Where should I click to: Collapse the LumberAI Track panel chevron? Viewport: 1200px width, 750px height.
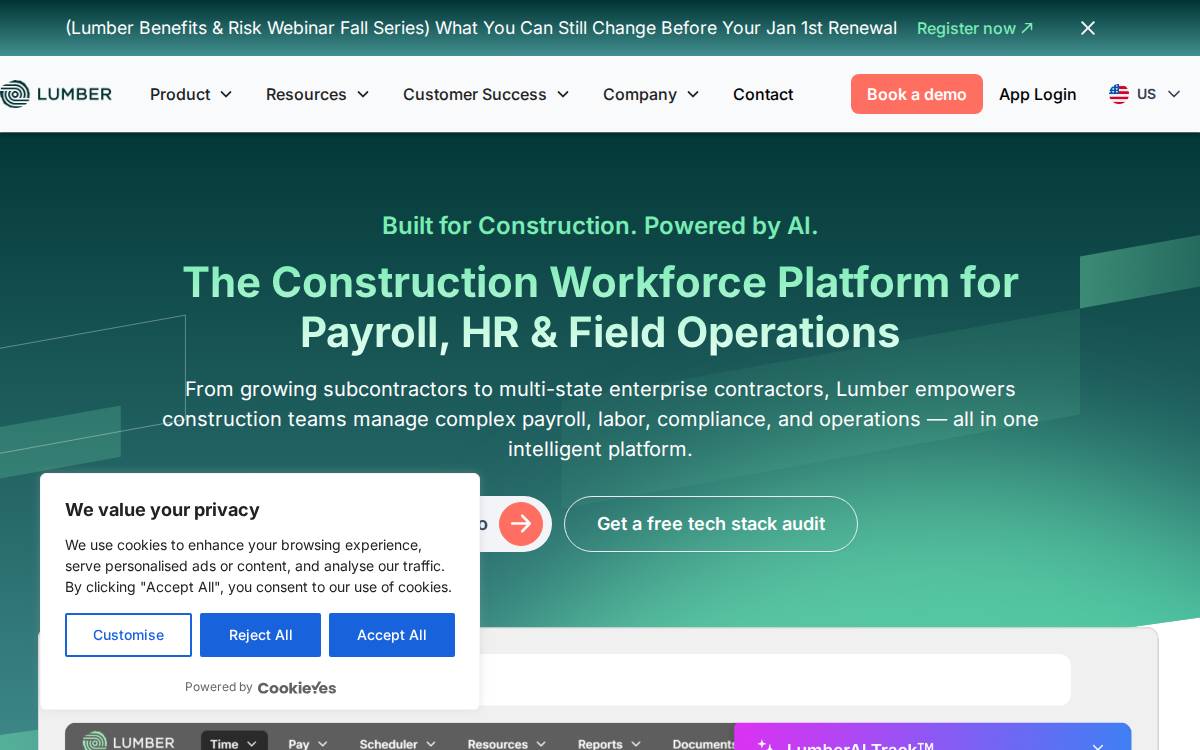(x=1098, y=746)
